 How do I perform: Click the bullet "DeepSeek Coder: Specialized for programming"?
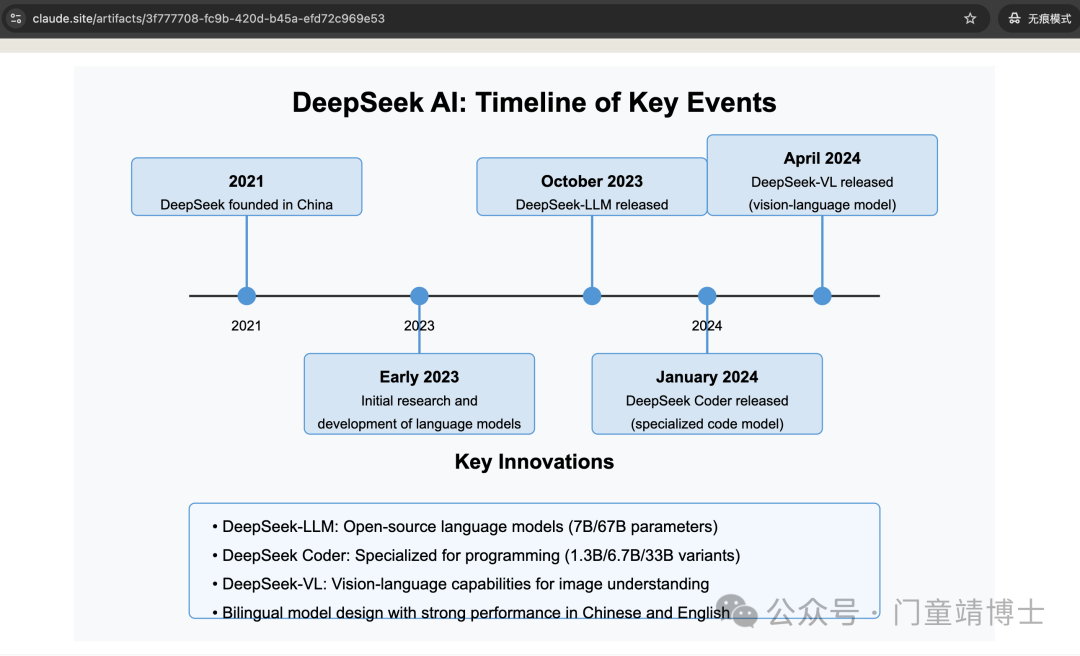click(x=476, y=555)
